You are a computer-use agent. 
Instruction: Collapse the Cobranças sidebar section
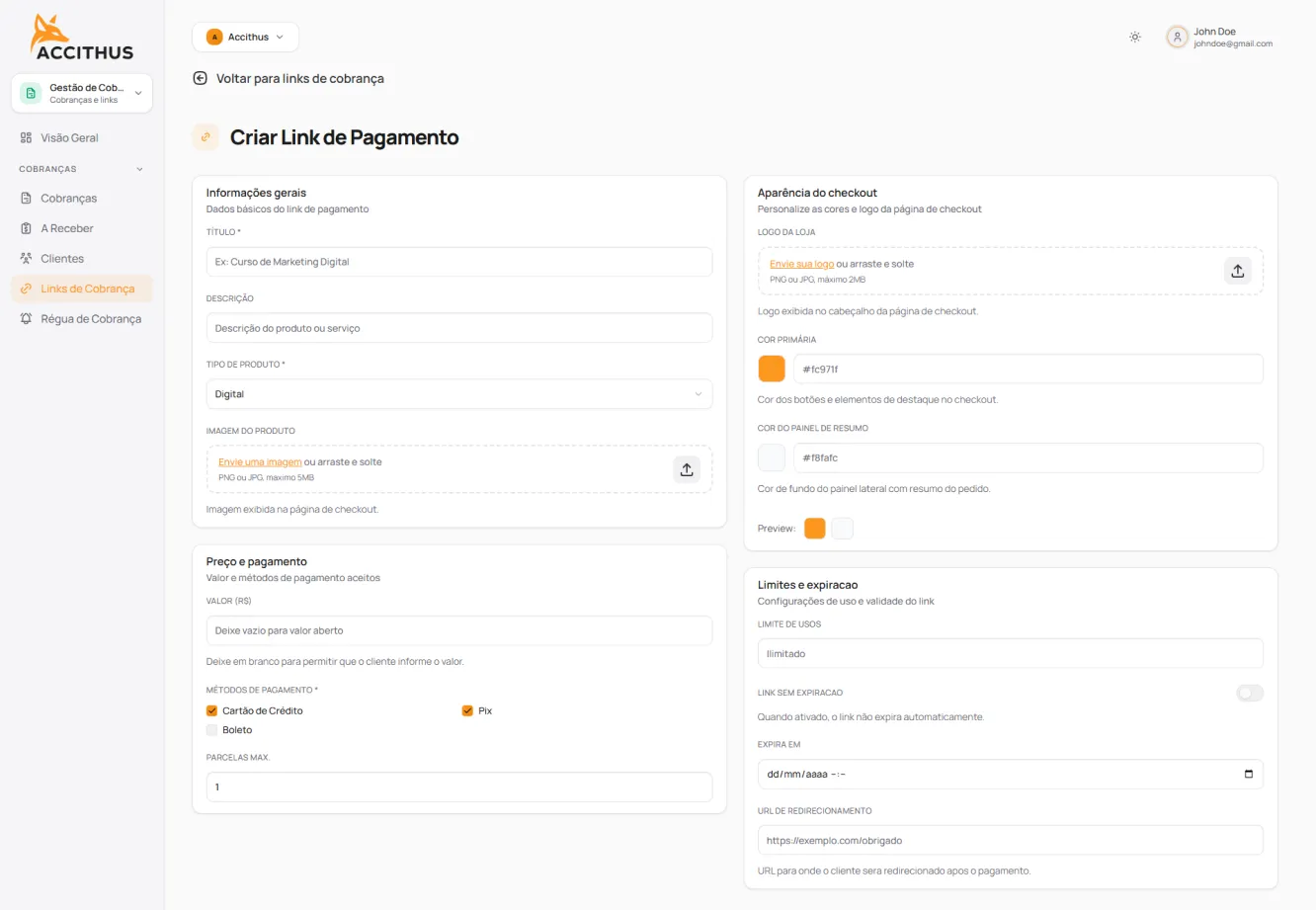(82, 169)
